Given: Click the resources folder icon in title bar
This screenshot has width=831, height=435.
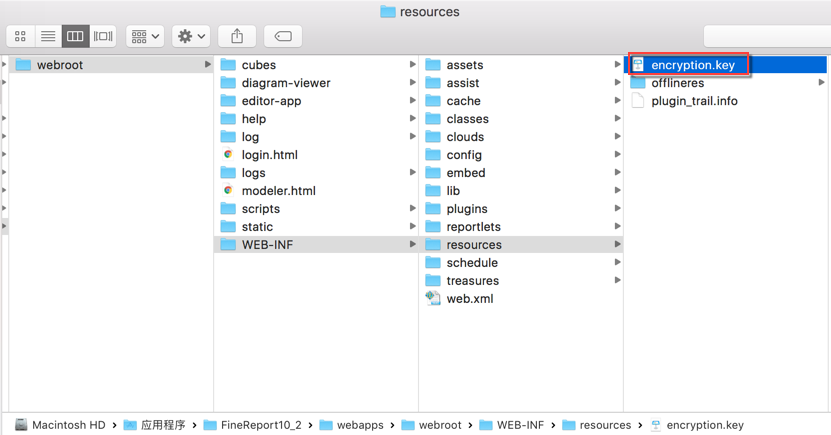Looking at the screenshot, I should click(388, 12).
